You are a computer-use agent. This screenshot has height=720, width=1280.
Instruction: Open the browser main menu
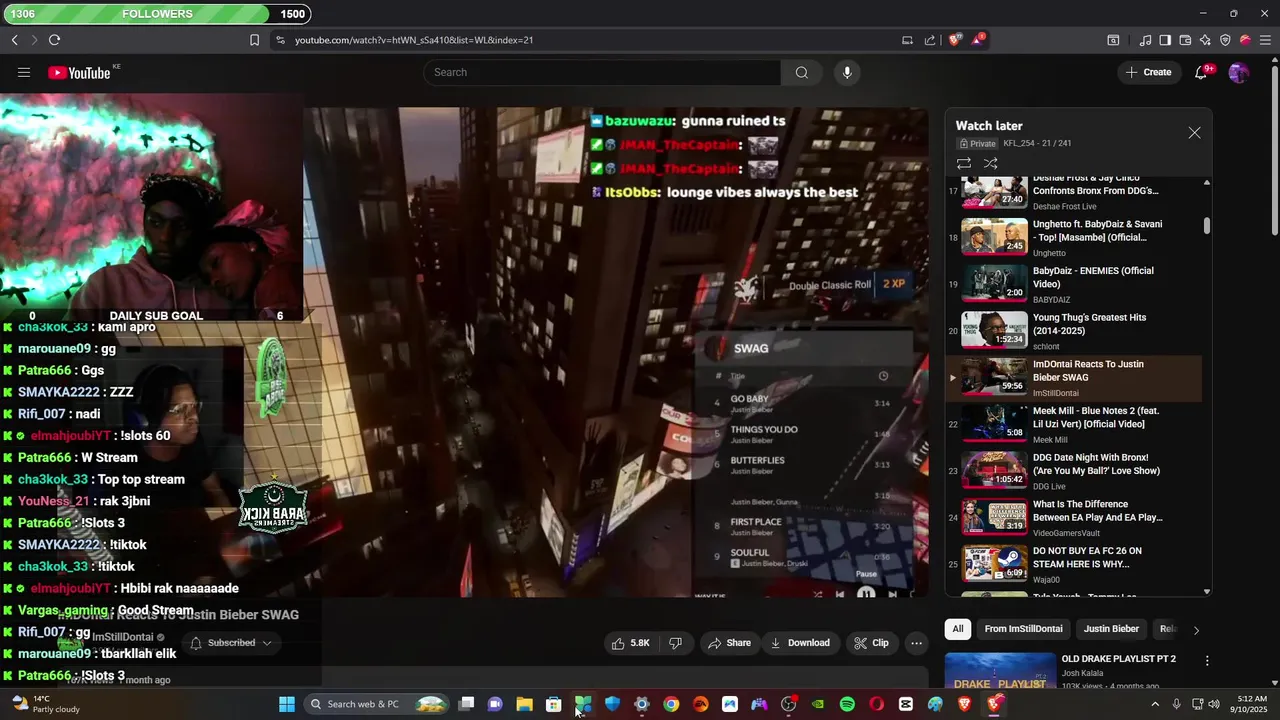click(x=1265, y=40)
